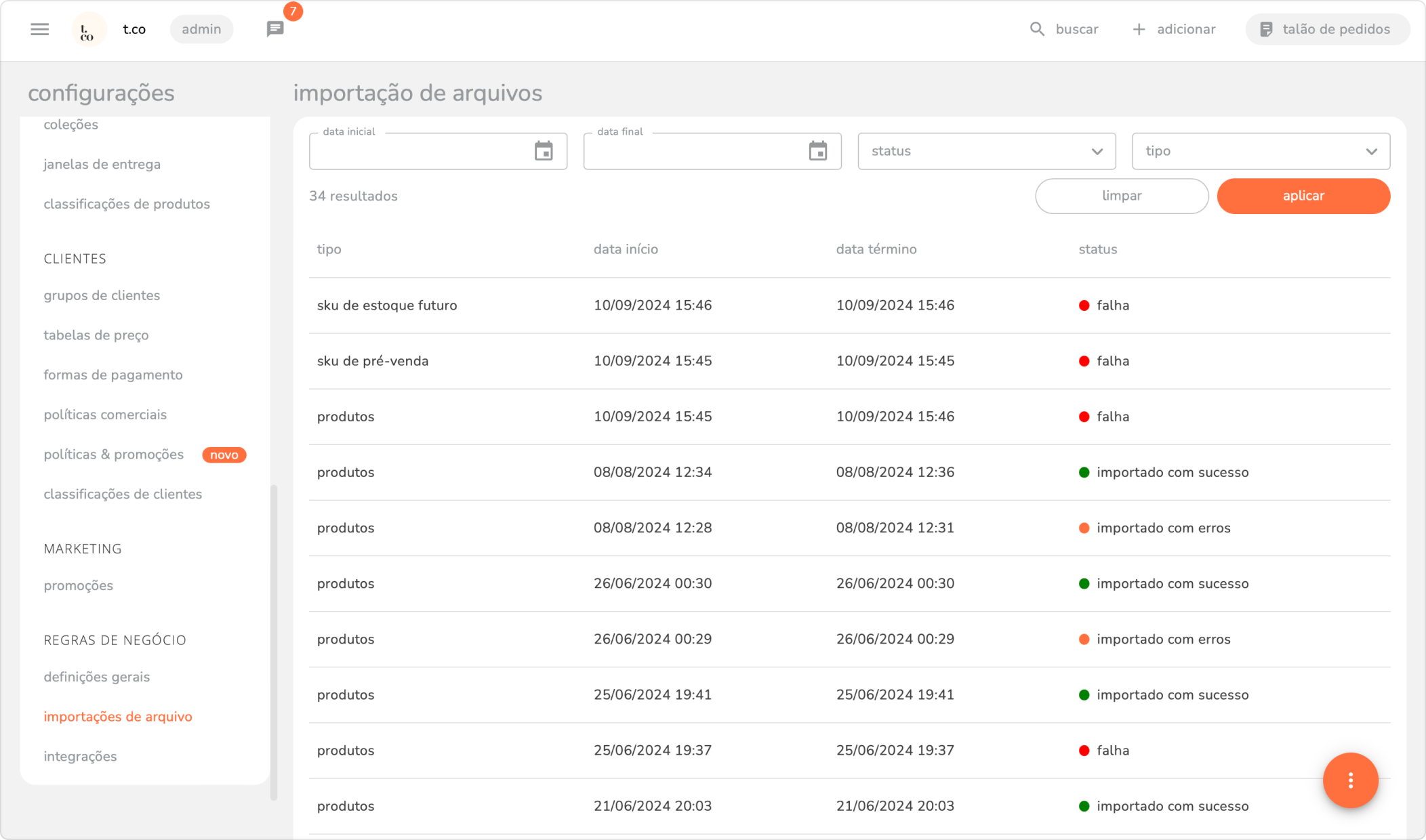The width and height of the screenshot is (1426, 840).
Task: Expand the tipo filter dropdown
Action: pyautogui.click(x=1261, y=151)
